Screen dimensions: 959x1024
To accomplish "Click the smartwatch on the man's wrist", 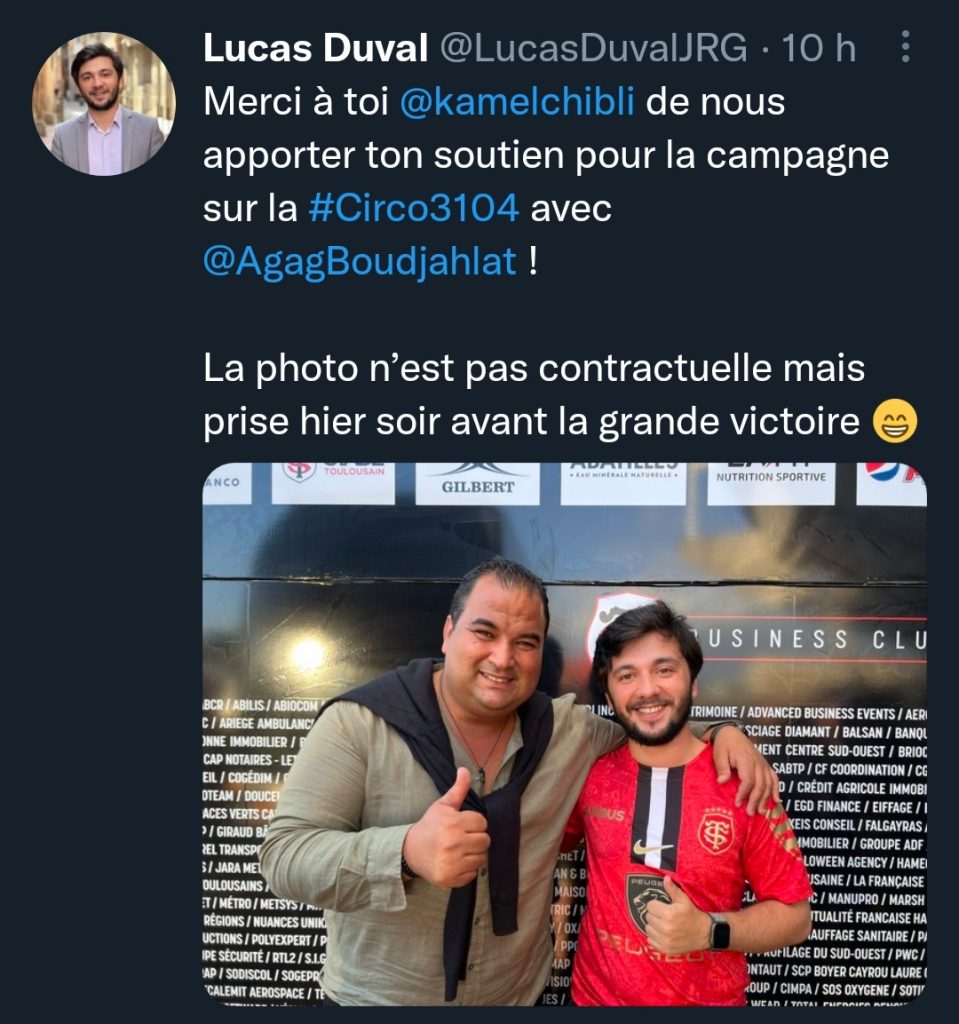I will (719, 931).
